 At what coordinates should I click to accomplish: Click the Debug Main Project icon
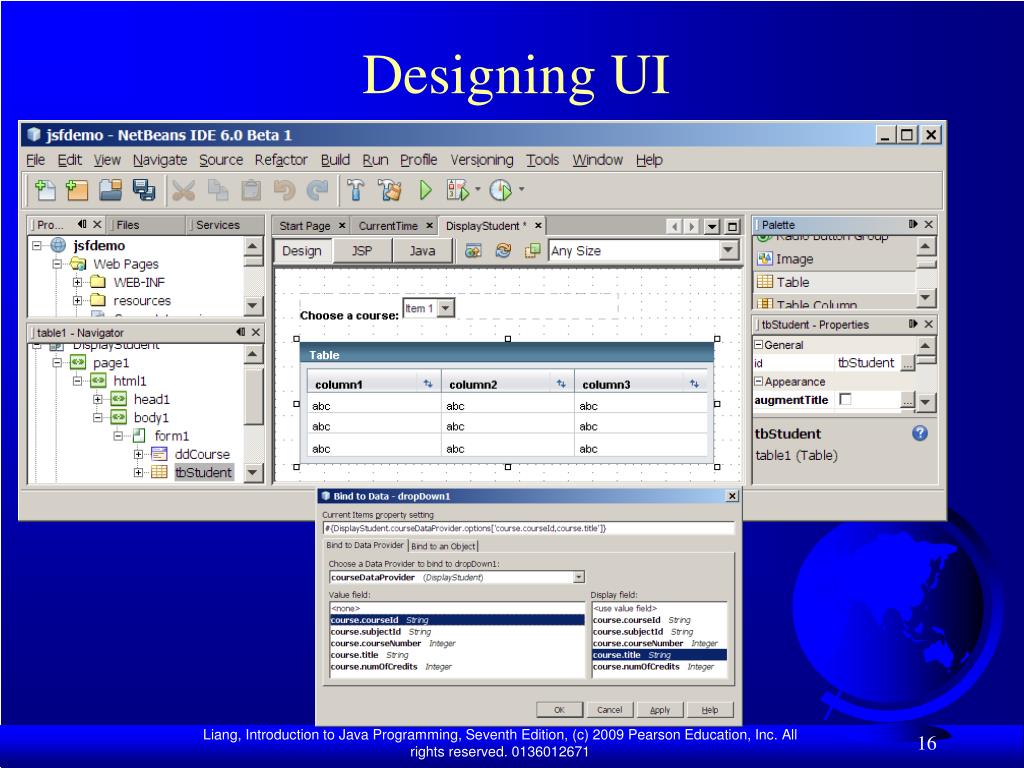pos(457,190)
